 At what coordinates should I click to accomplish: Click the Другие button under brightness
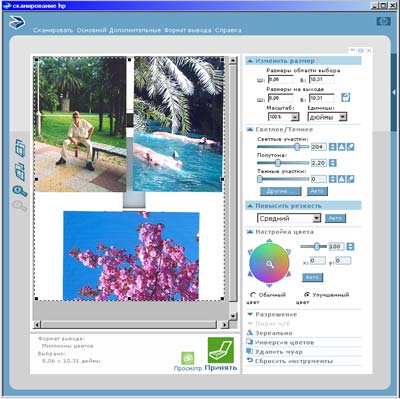[x=280, y=191]
